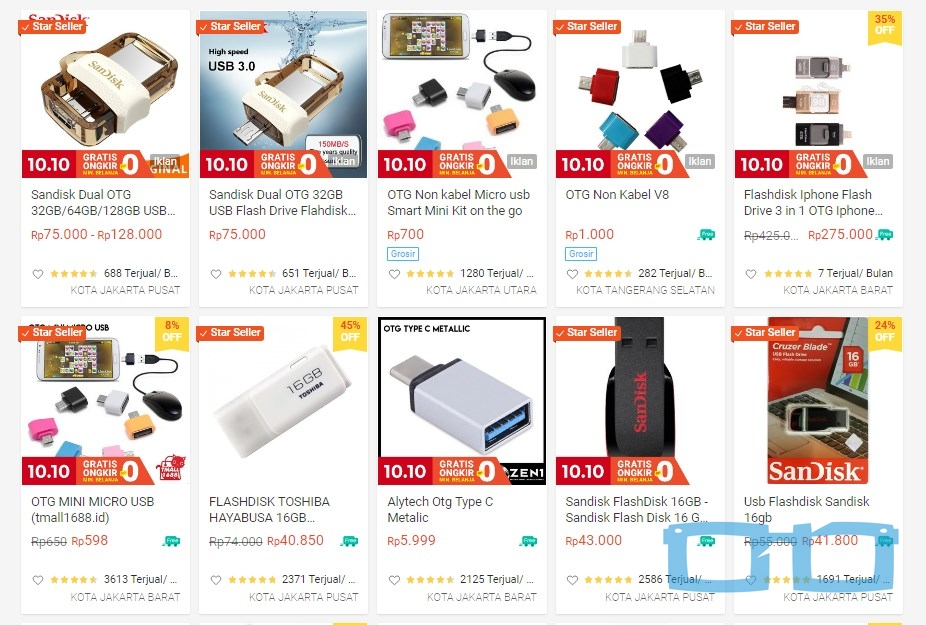Open Sandisk FlashDisk 16GB title link

point(637,509)
